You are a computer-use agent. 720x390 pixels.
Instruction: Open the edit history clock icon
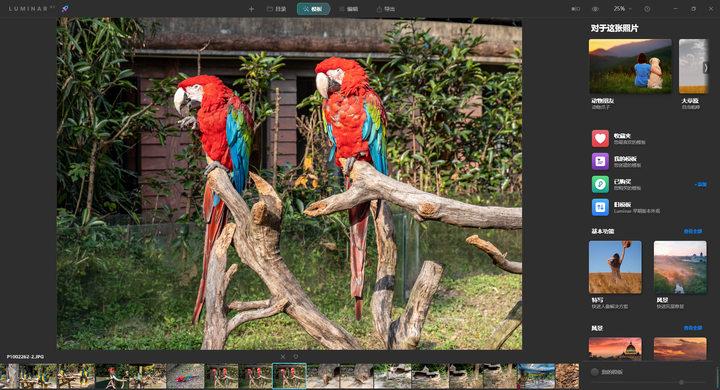[647, 9]
